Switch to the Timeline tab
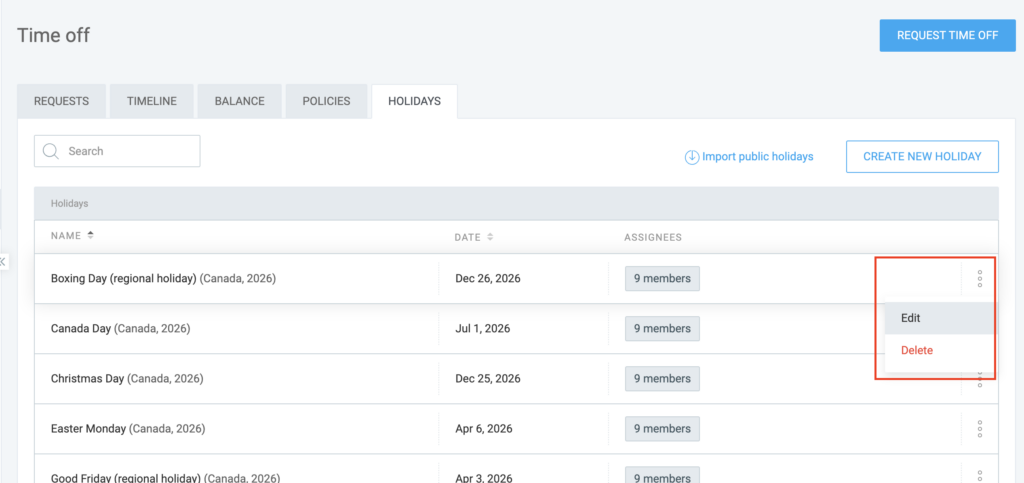Viewport: 1024px width, 483px height. click(x=152, y=101)
